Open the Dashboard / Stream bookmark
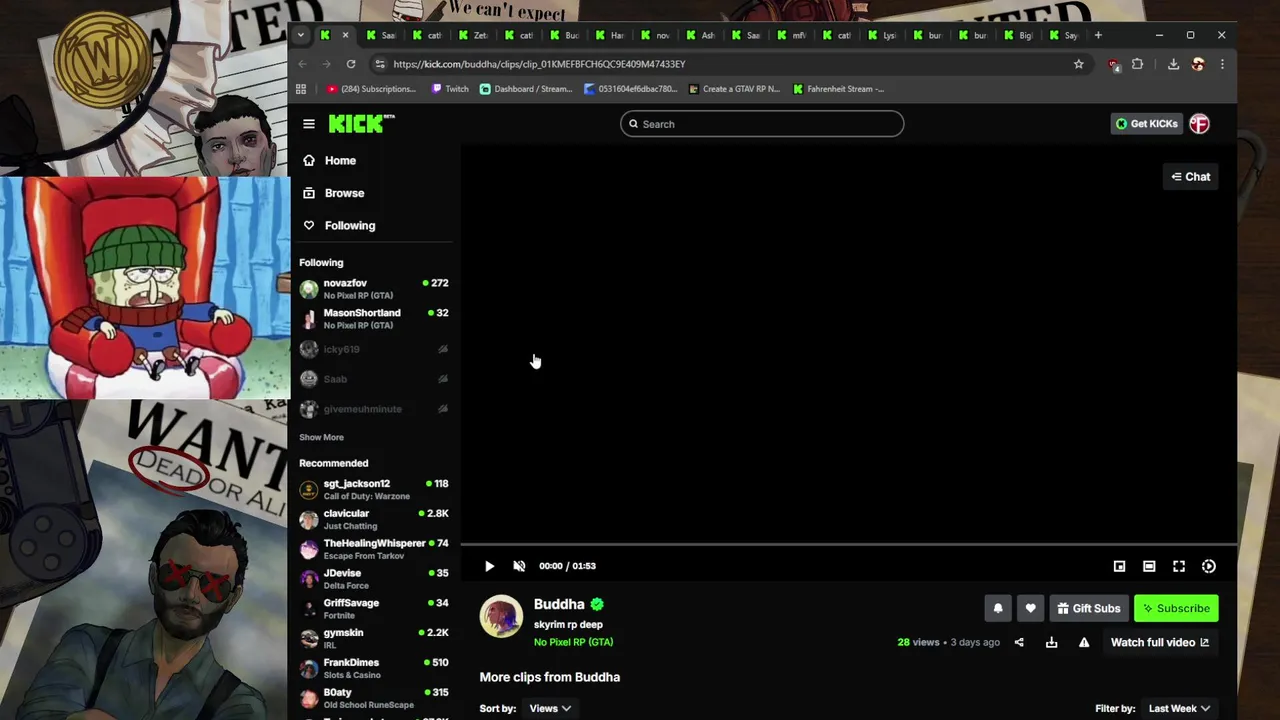Viewport: 1280px width, 720px height. point(526,89)
